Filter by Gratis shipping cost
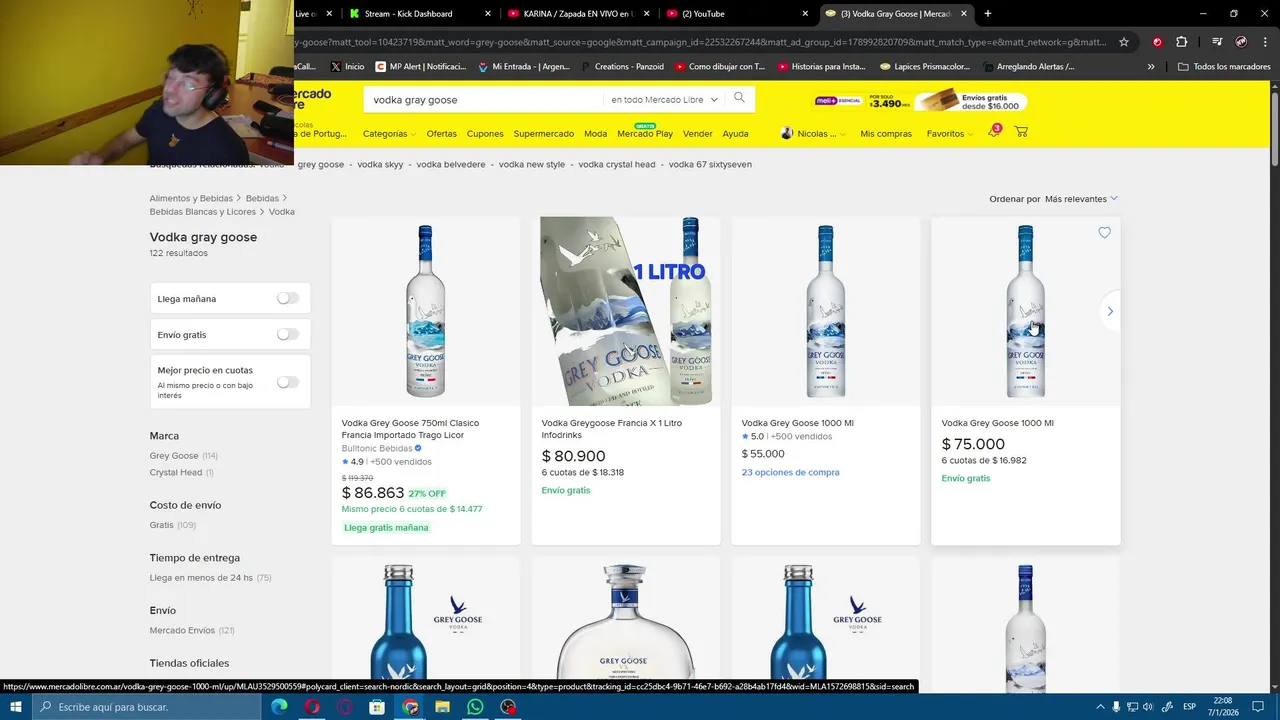The image size is (1280, 720). click(162, 525)
